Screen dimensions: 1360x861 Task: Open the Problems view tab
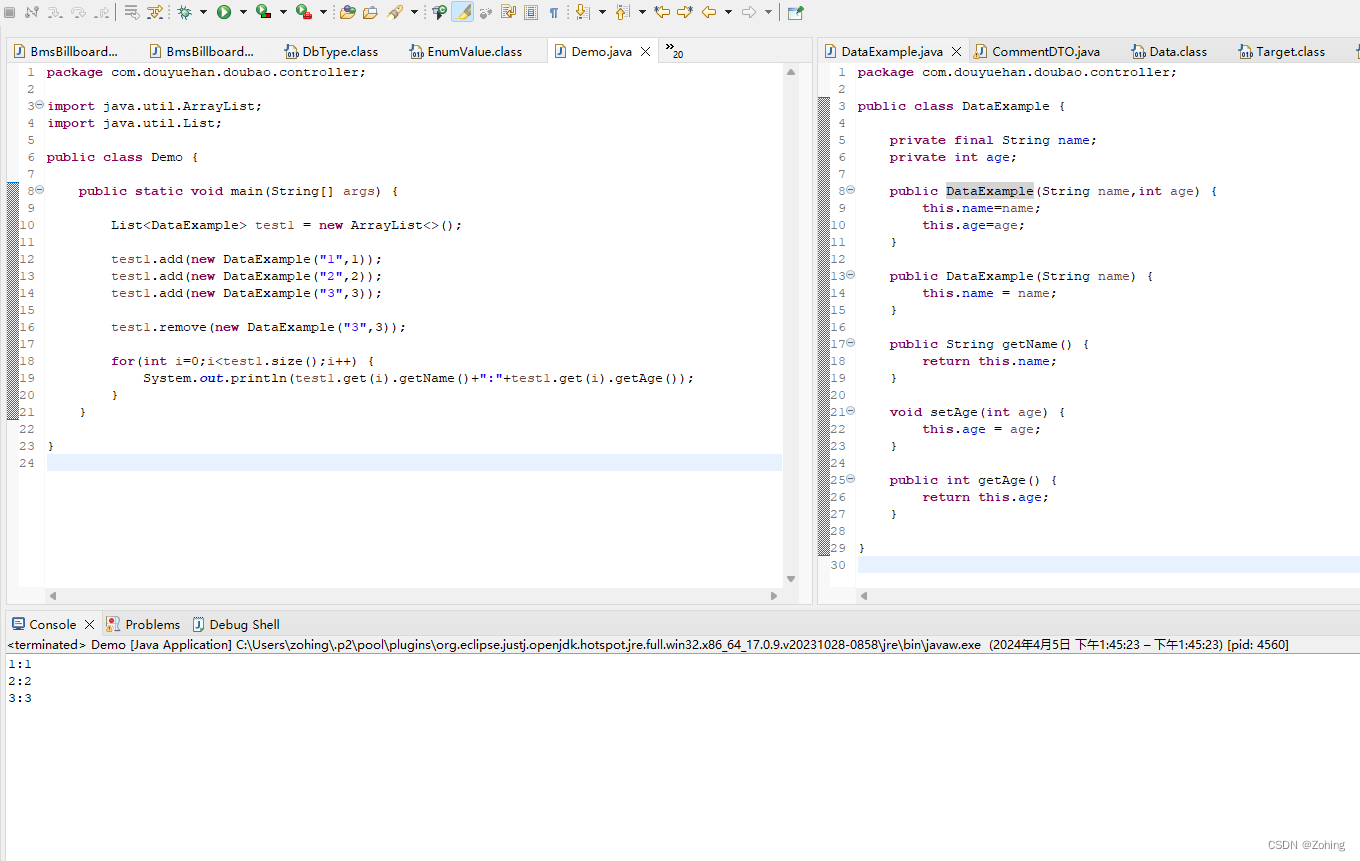143,624
